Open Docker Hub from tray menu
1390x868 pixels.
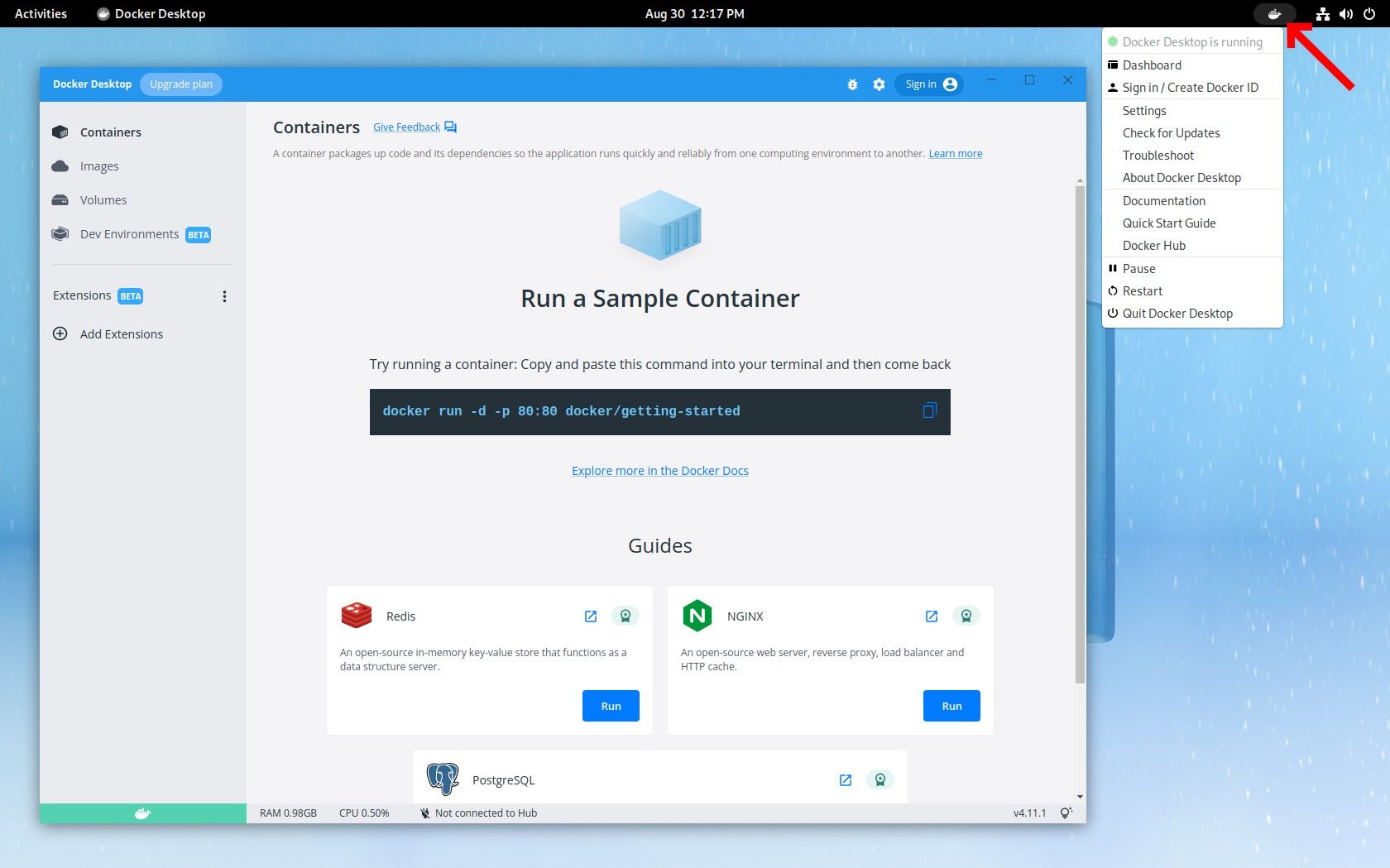(x=1192, y=246)
